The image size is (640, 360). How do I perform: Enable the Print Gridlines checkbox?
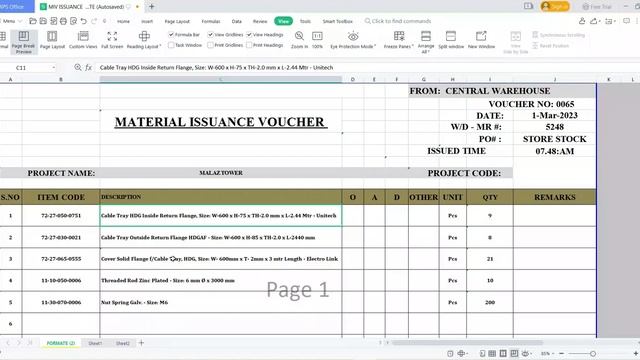[211, 45]
